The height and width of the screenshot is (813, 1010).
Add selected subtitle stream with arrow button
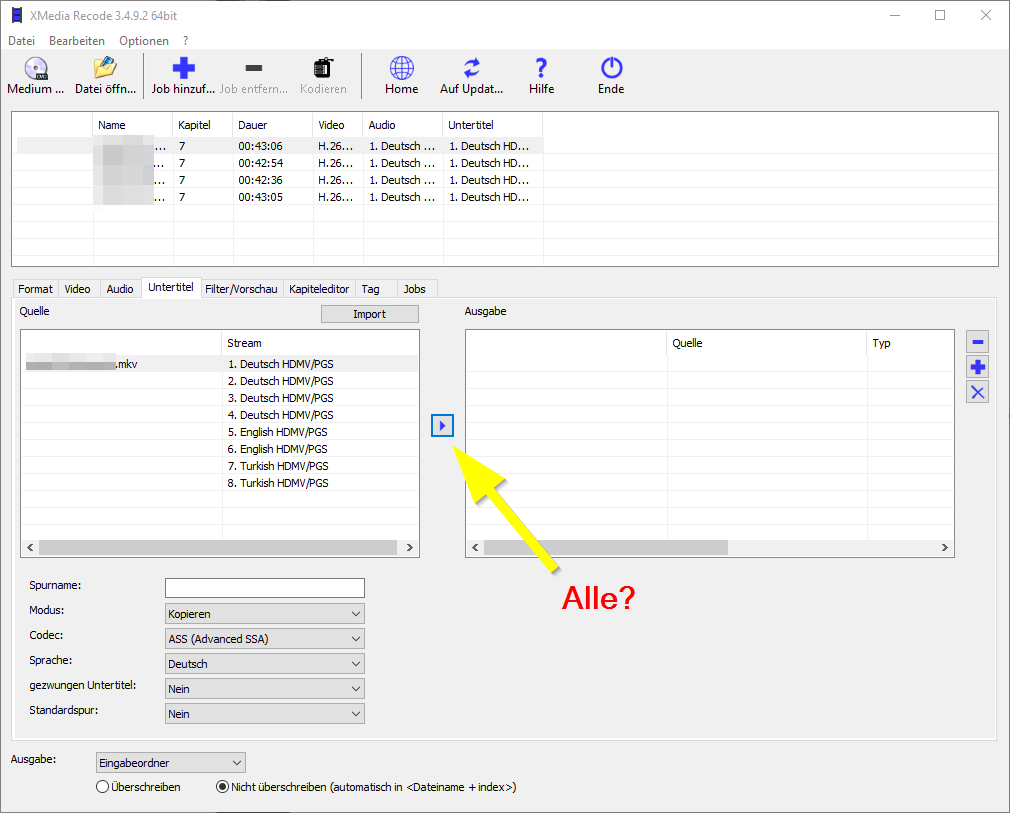click(443, 425)
